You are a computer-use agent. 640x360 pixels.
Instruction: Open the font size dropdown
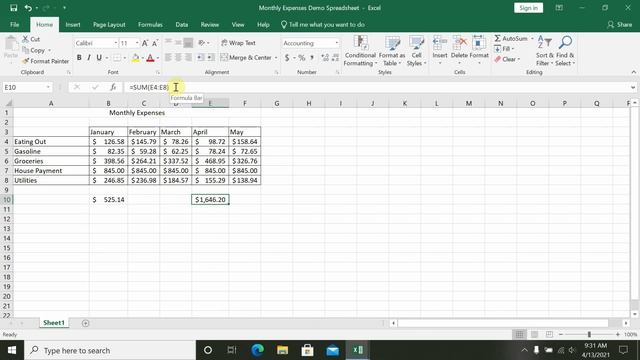[137, 43]
